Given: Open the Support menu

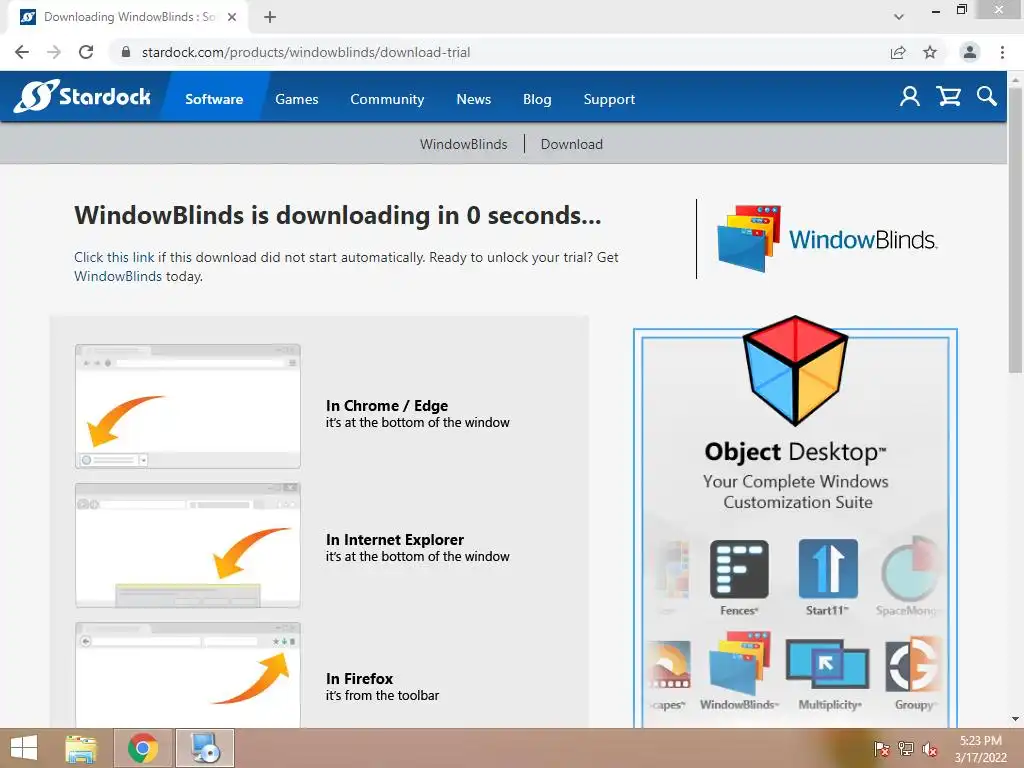Looking at the screenshot, I should point(609,99).
